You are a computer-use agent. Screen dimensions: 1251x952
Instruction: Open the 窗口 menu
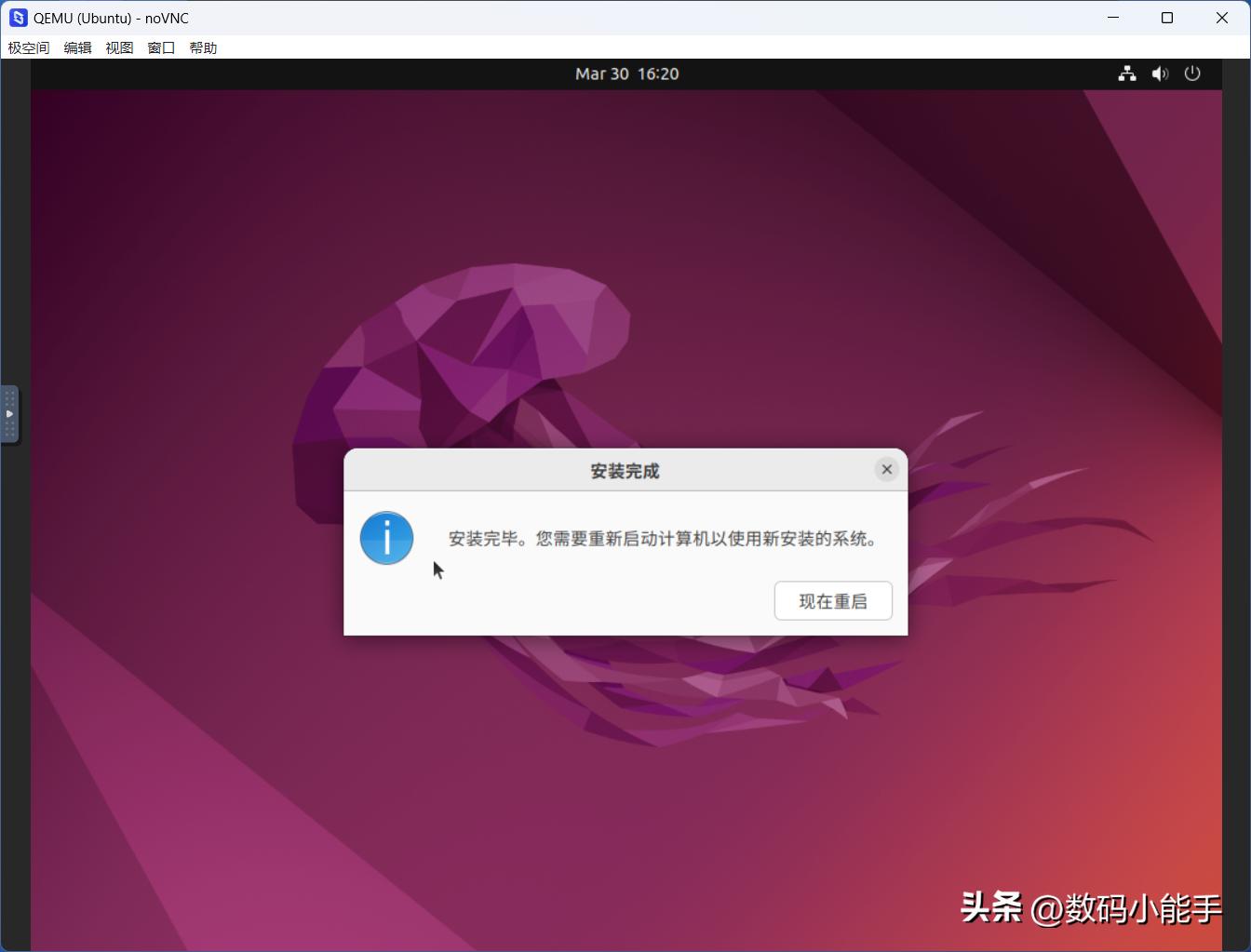click(161, 47)
